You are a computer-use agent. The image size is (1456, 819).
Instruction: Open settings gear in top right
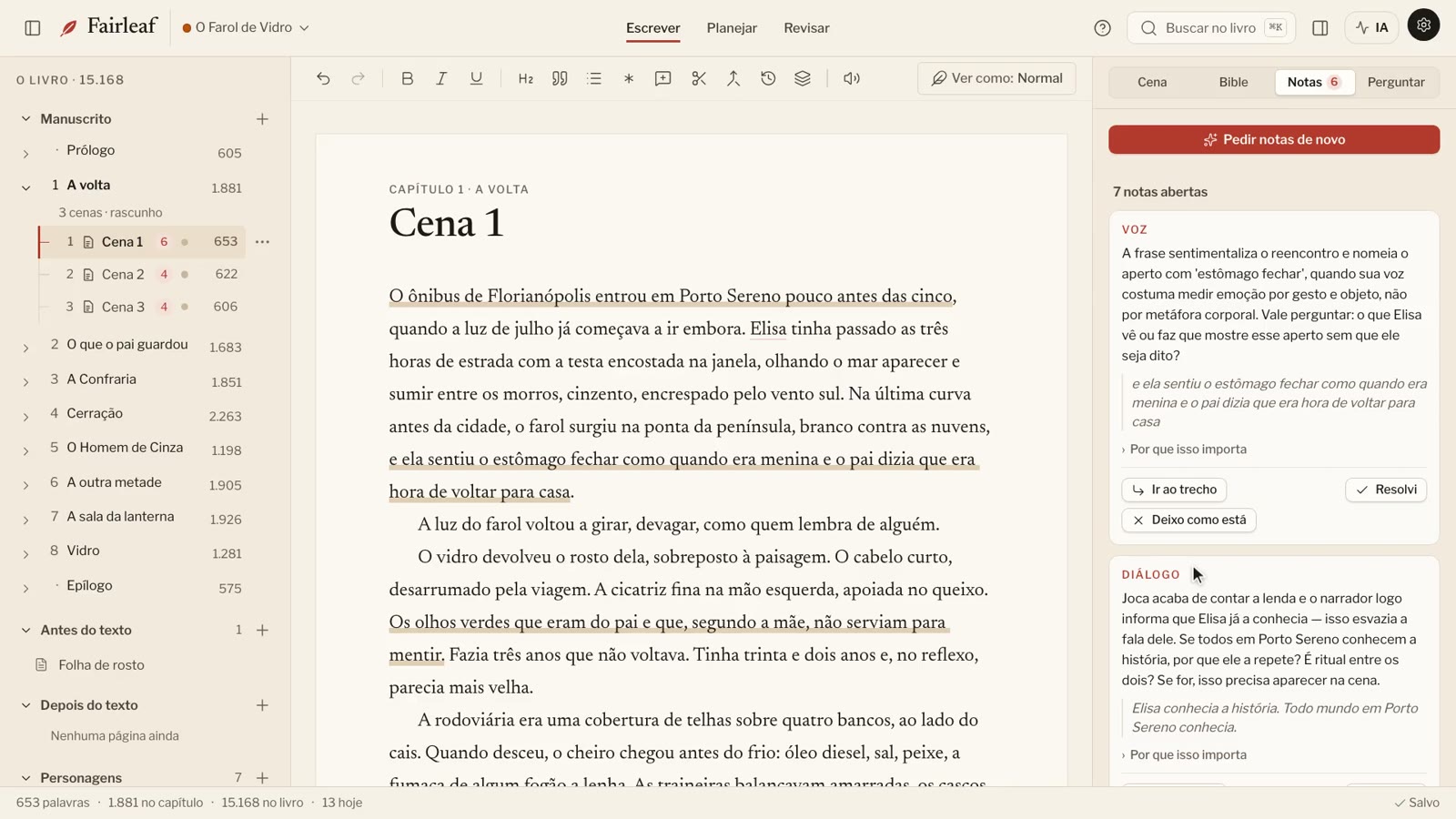[1423, 25]
